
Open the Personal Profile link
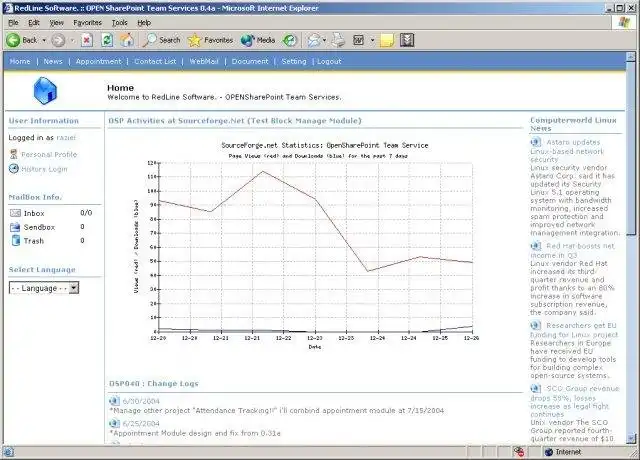[x=49, y=154]
